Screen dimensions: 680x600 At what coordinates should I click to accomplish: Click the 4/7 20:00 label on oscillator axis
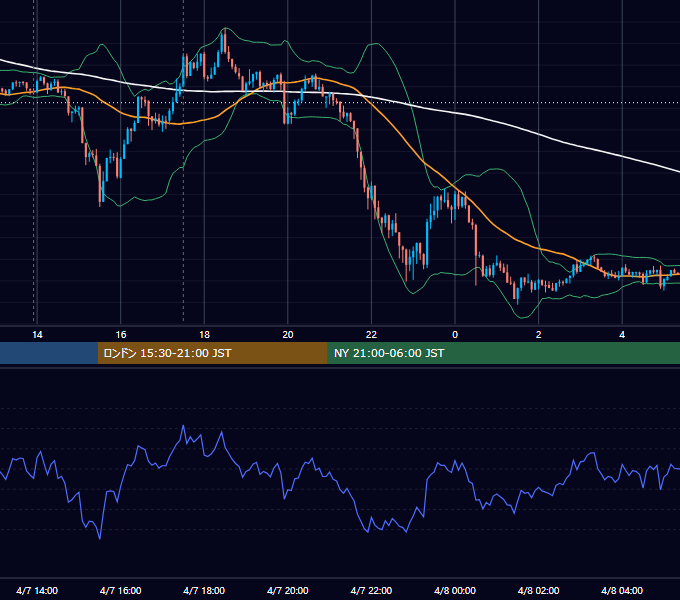(x=288, y=590)
